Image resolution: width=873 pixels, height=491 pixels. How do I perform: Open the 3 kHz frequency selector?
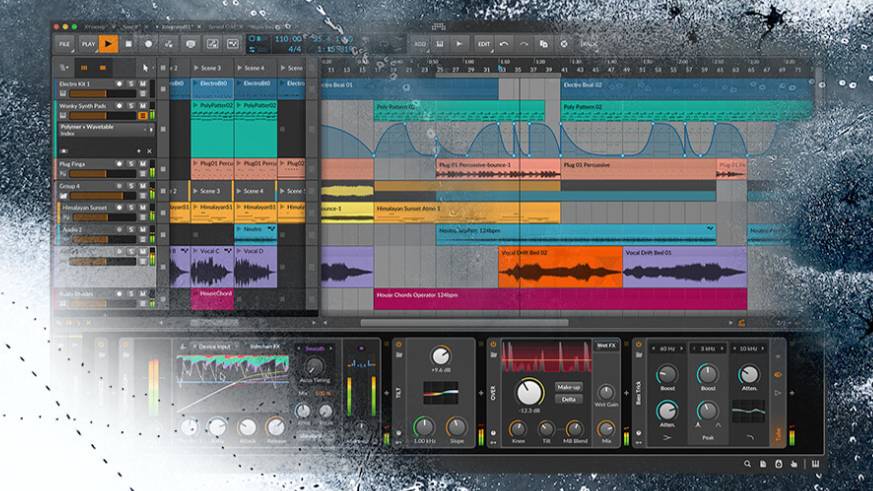(x=708, y=348)
